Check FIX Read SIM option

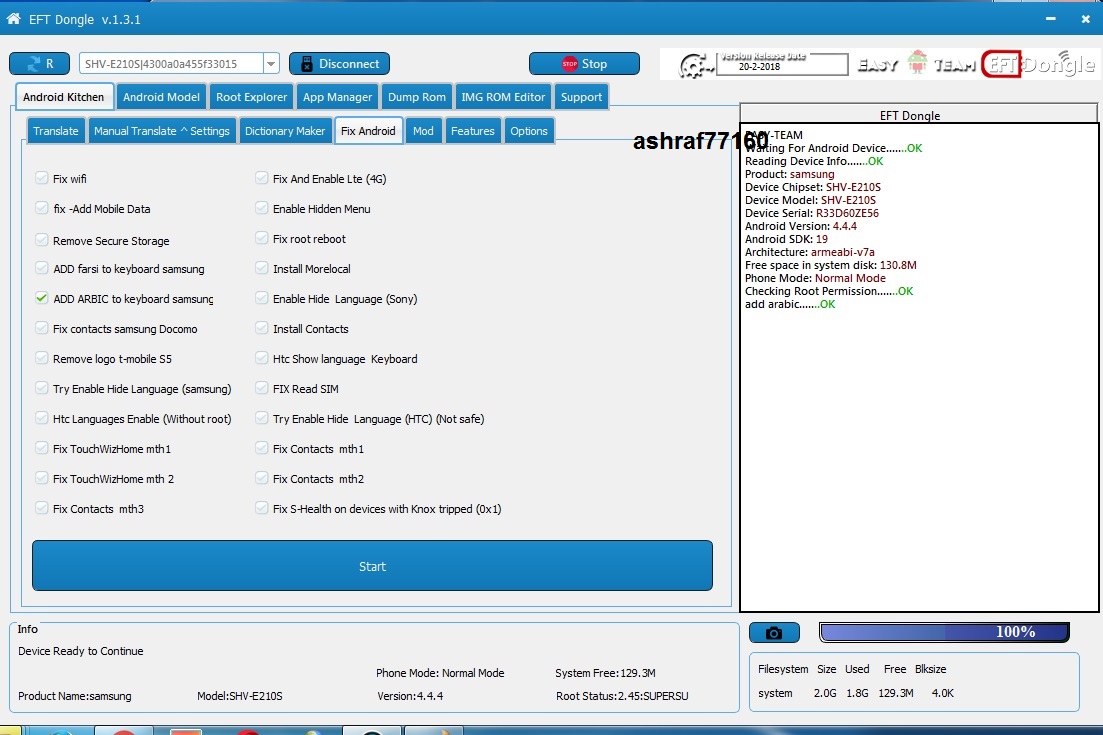pos(262,388)
